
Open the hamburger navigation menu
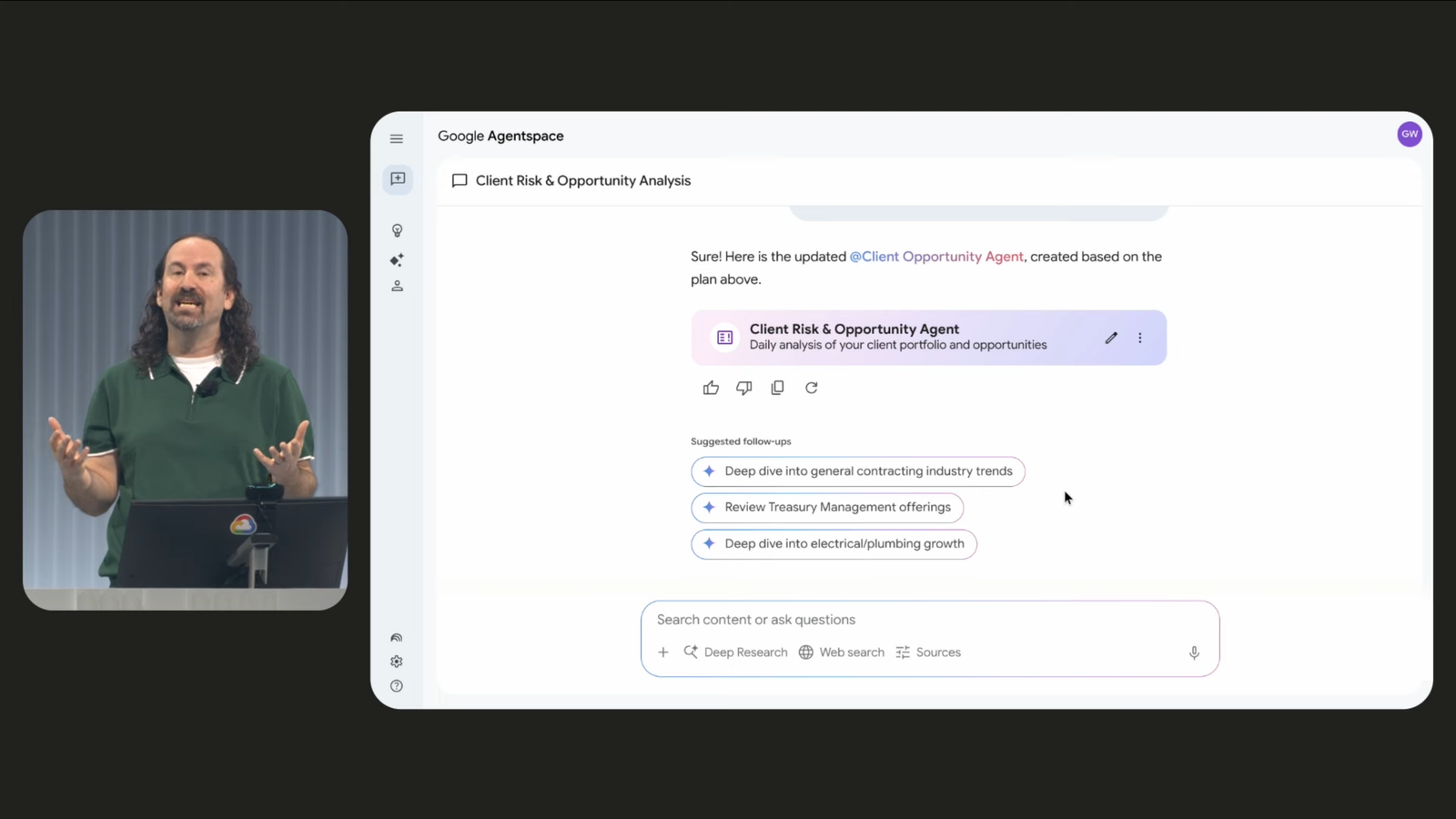397,139
